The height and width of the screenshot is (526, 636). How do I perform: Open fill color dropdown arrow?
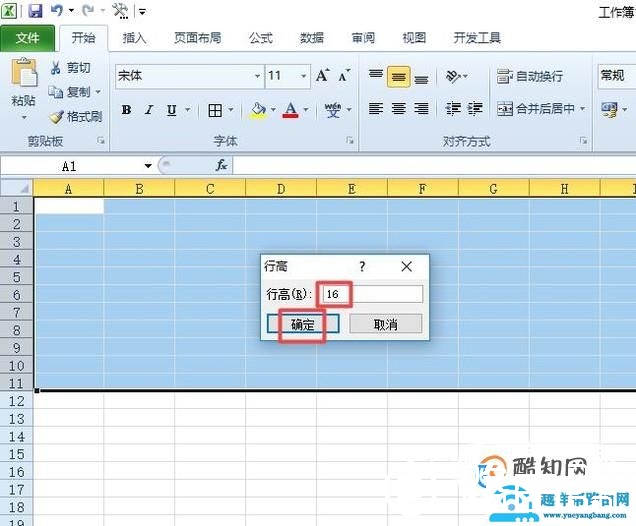pyautogui.click(x=273, y=109)
